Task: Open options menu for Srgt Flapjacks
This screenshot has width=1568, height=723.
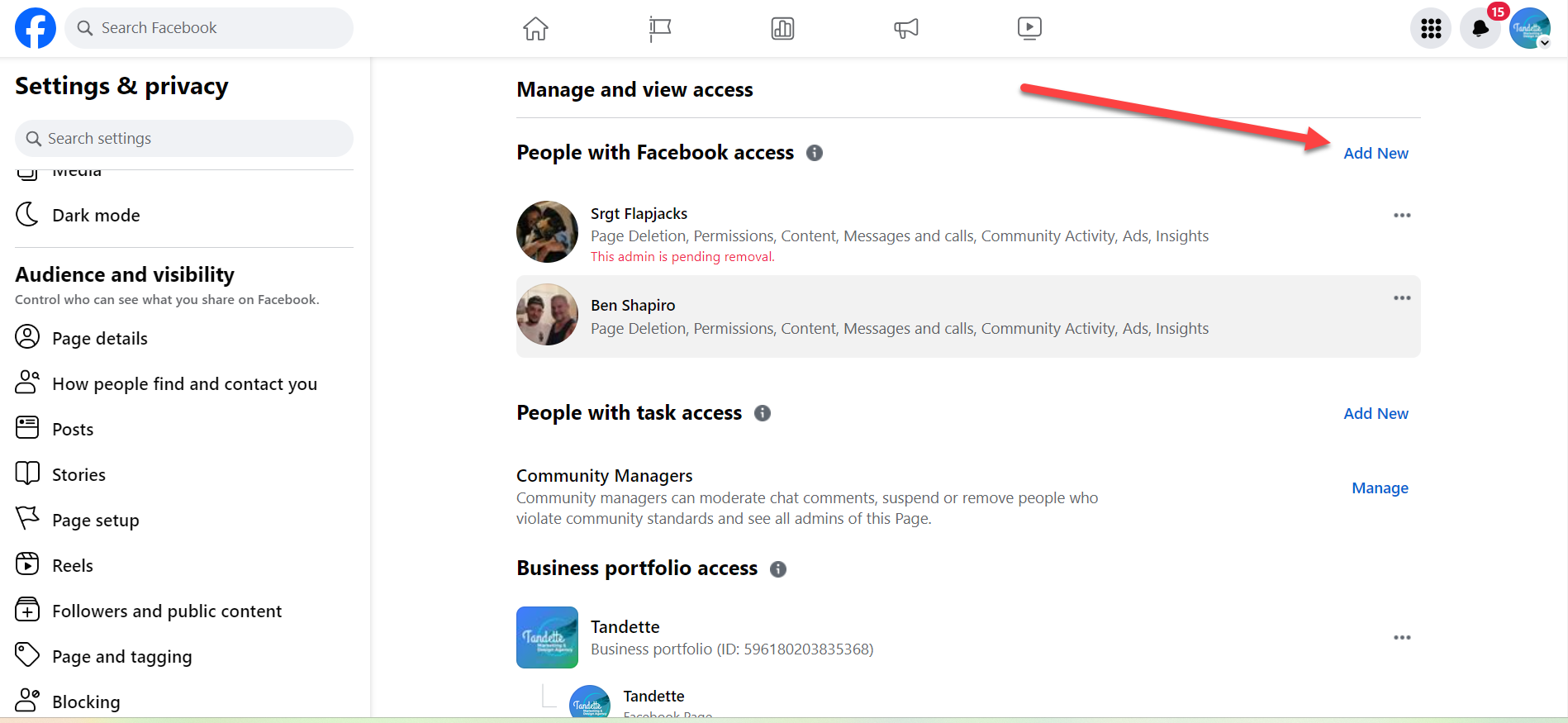Action: 1402,215
